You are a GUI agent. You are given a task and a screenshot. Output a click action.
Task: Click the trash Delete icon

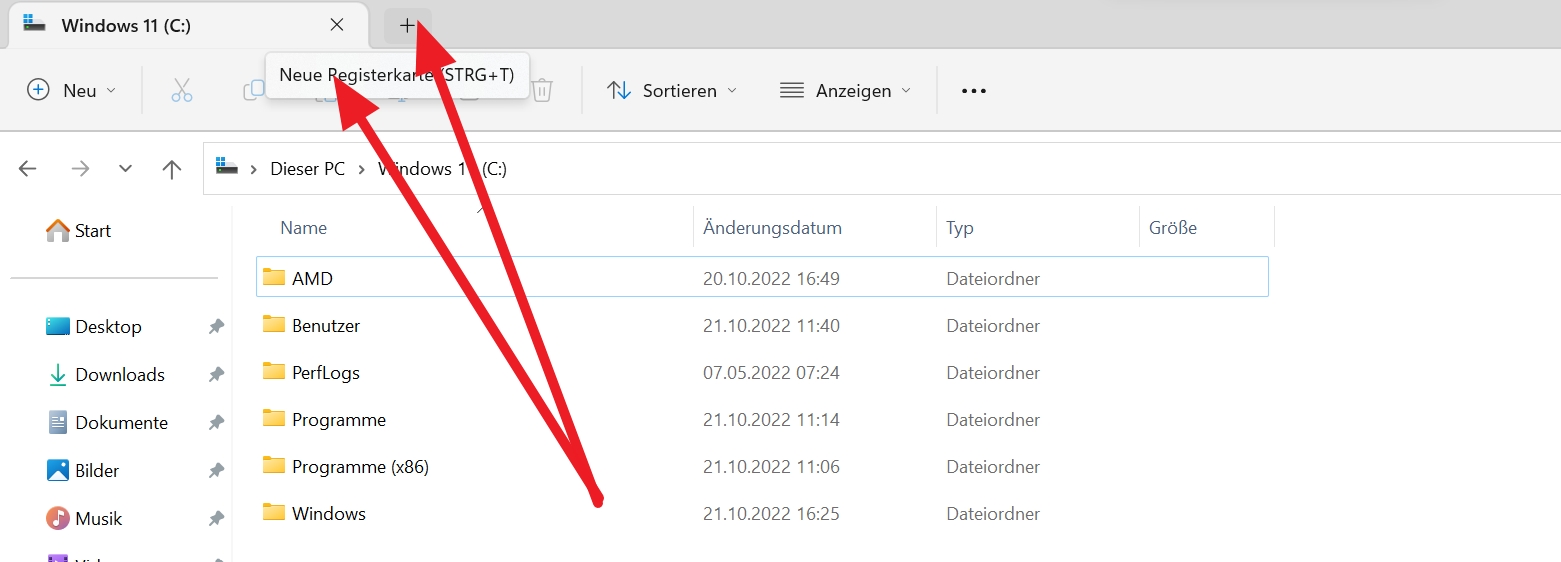(x=542, y=90)
